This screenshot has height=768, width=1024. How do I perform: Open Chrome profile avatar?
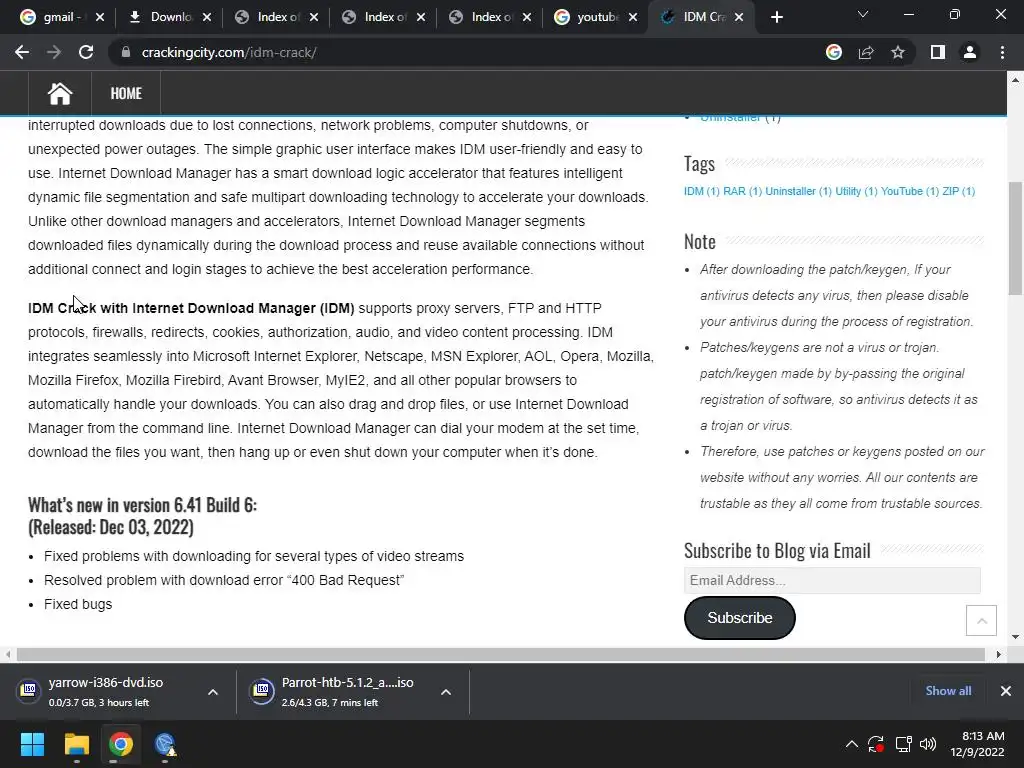click(970, 52)
